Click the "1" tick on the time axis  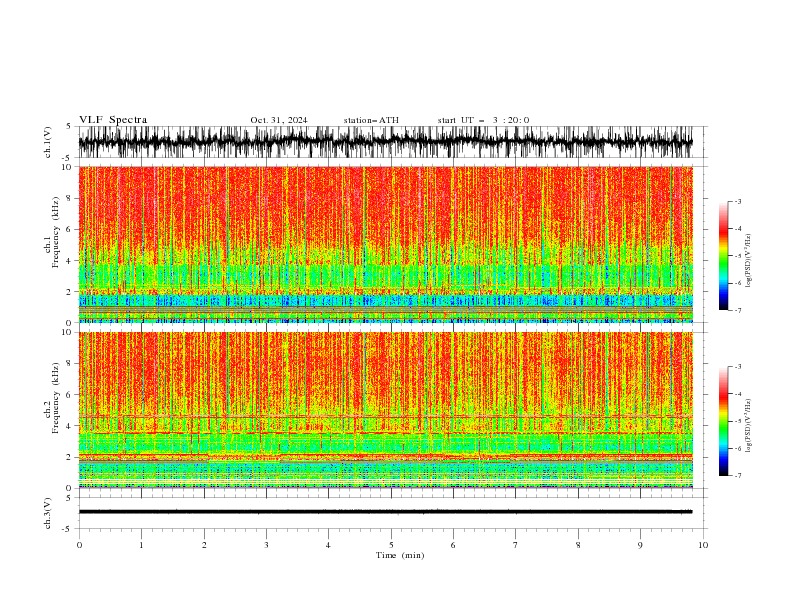(x=141, y=545)
